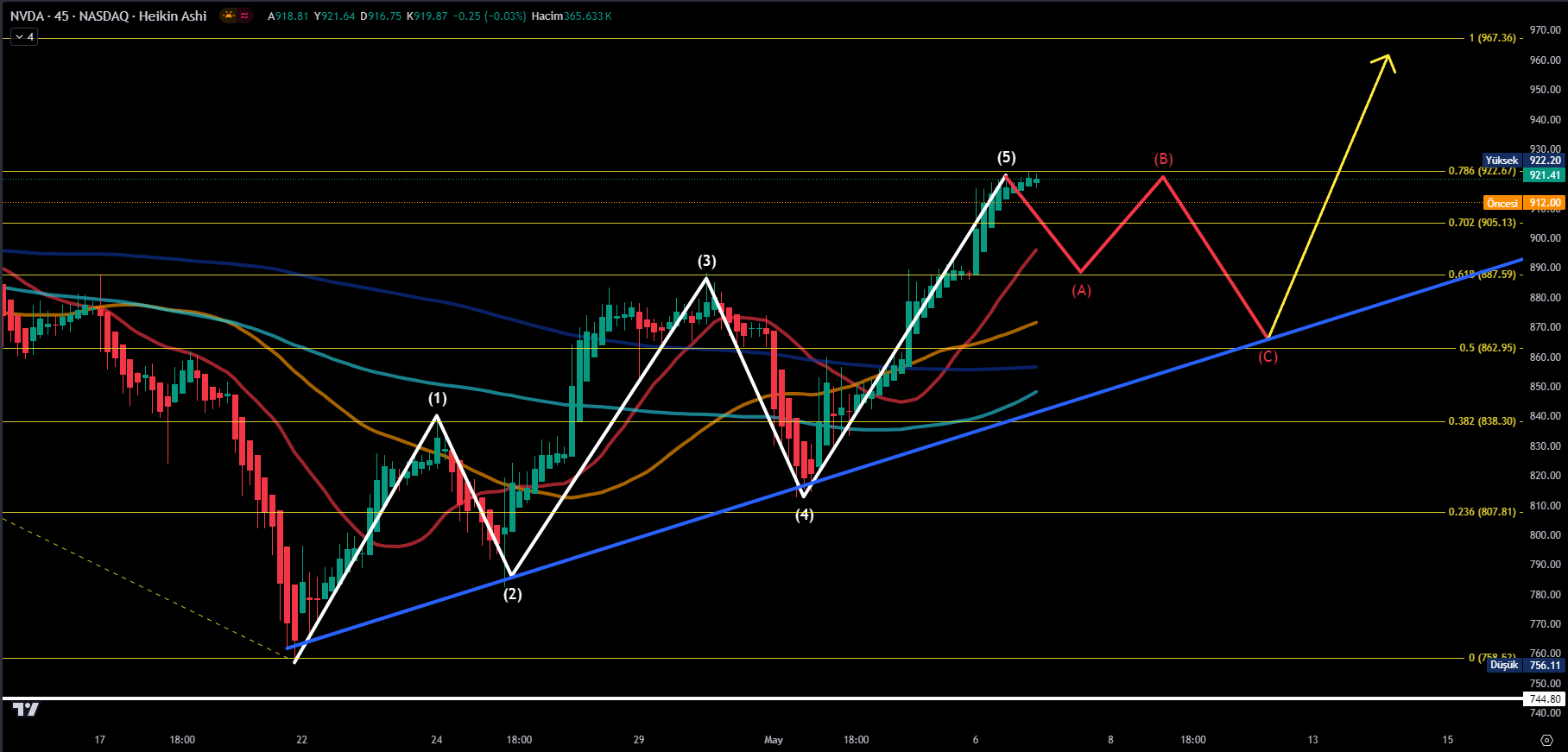Select the Fibonacci 0.236 (807.81) level label
The image size is (1568, 752).
pyautogui.click(x=1482, y=512)
